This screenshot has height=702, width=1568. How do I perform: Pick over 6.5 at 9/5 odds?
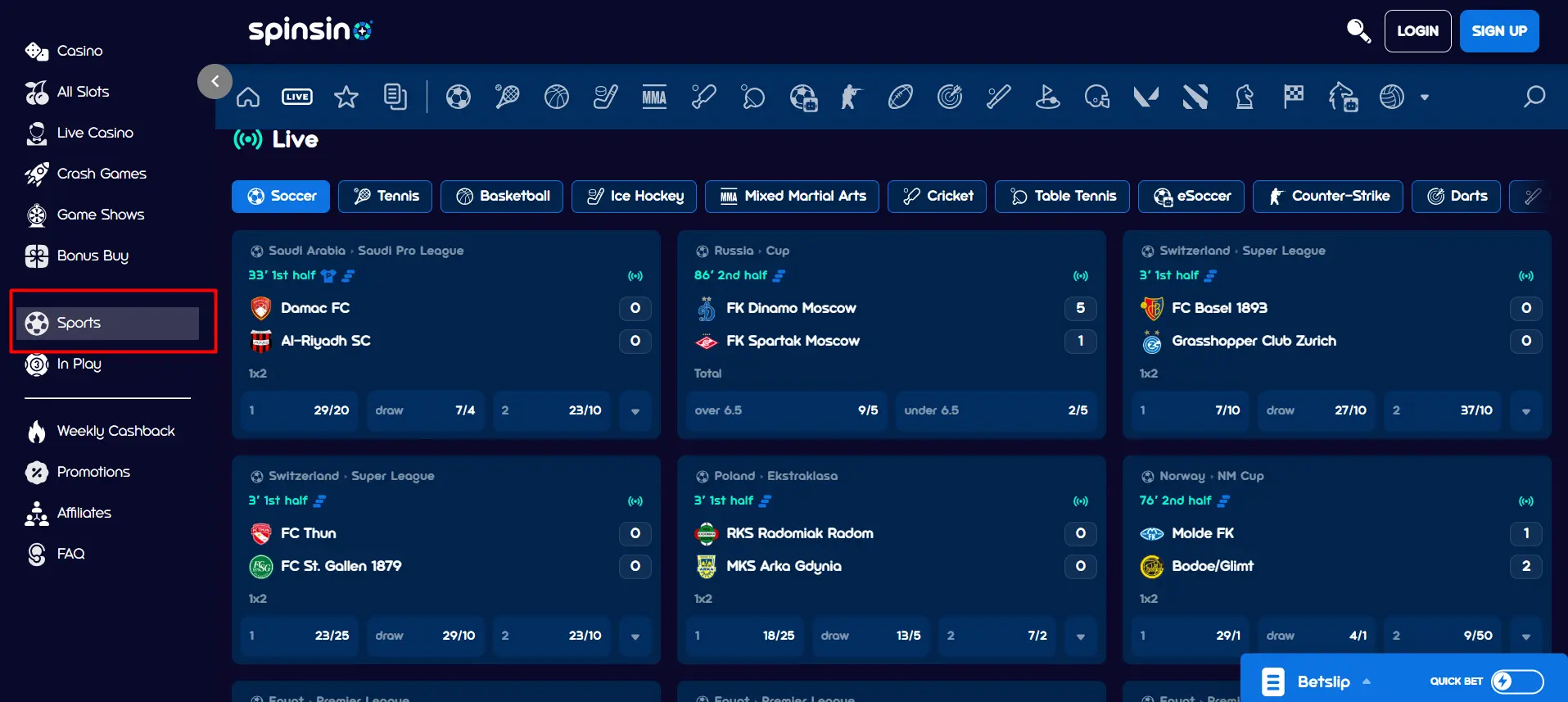[786, 411]
